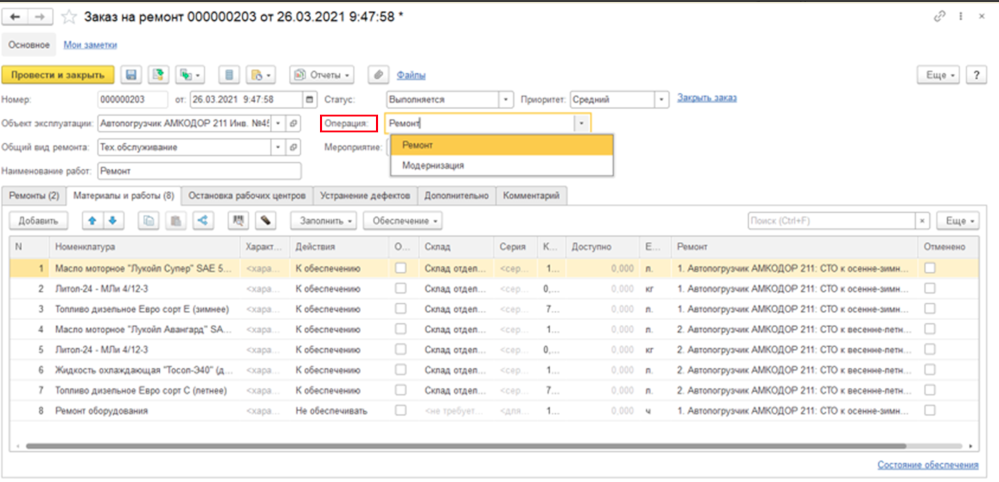Switch to Устранение дефектов tab
Image resolution: width=999 pixels, height=482 pixels.
click(366, 196)
